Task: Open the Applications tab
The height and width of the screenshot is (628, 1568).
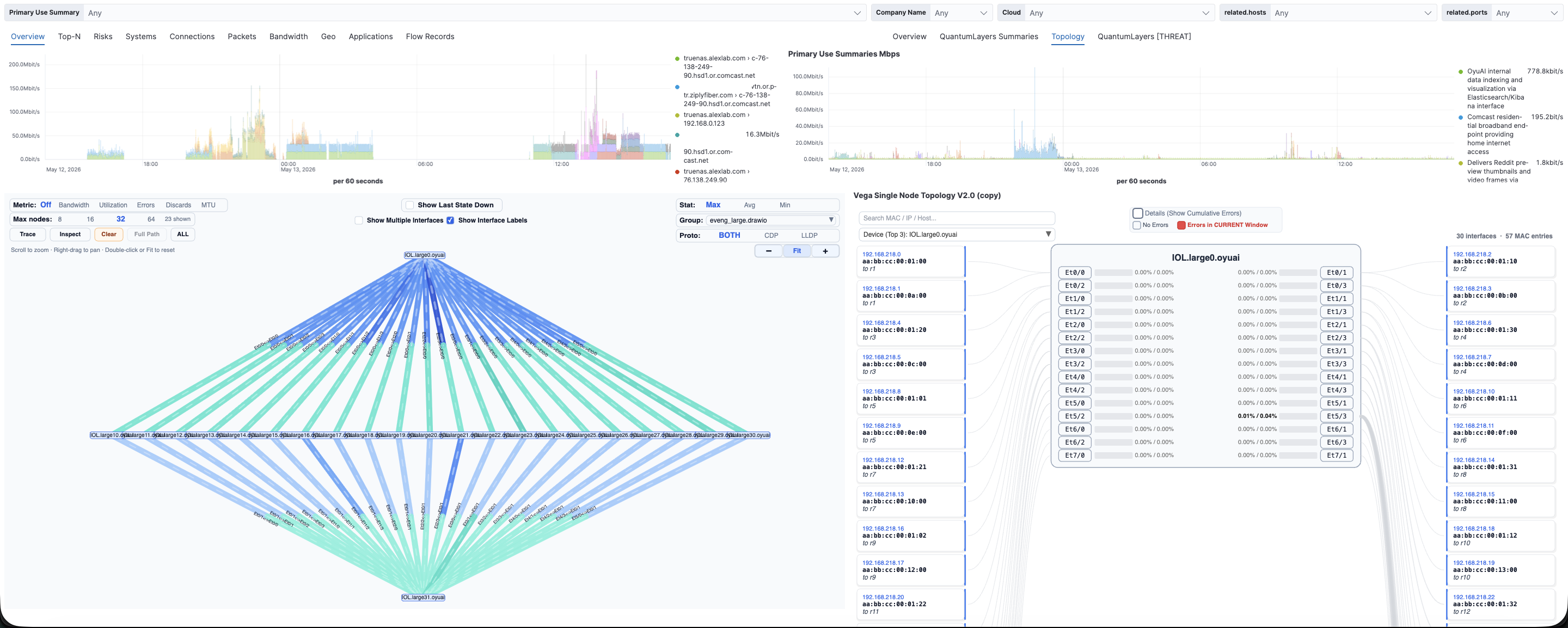Action: pyautogui.click(x=371, y=36)
